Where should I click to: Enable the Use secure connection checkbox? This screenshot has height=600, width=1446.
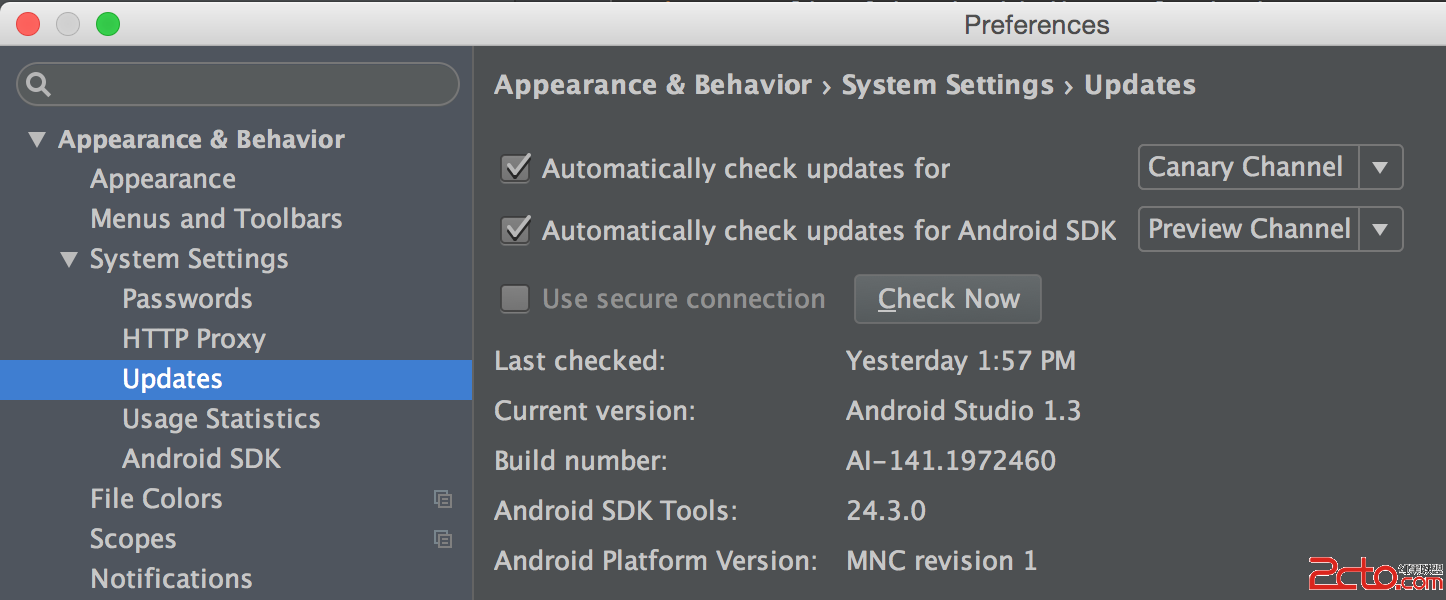click(x=515, y=298)
